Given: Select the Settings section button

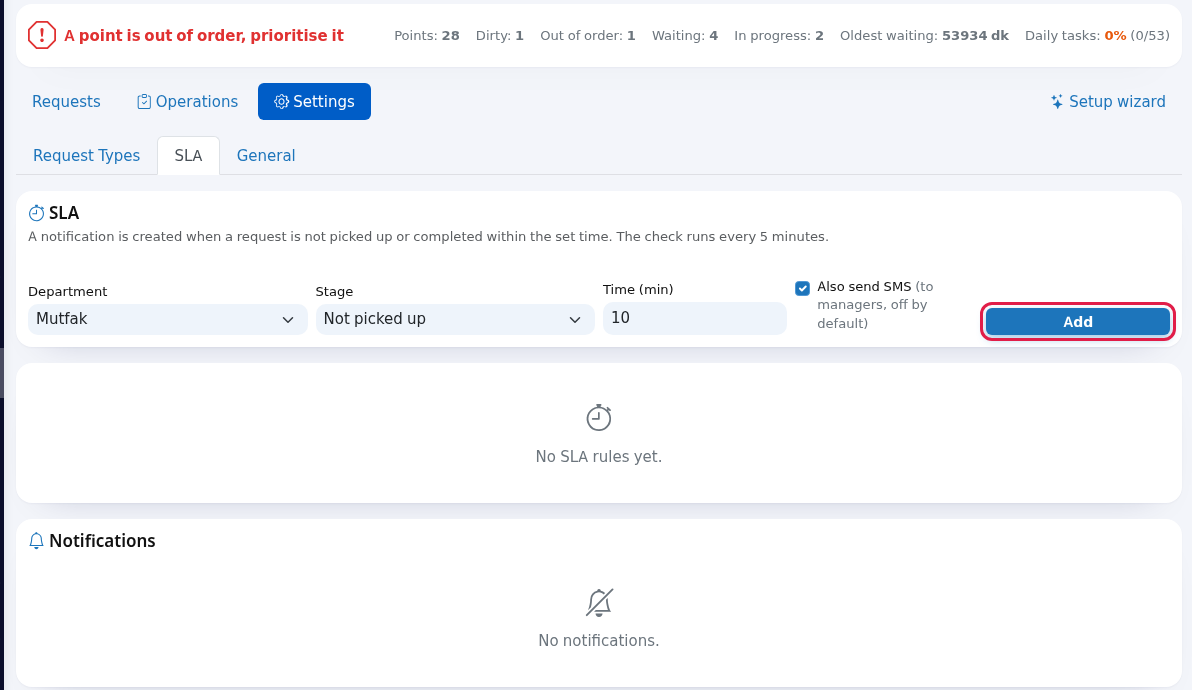Looking at the screenshot, I should click(314, 102).
